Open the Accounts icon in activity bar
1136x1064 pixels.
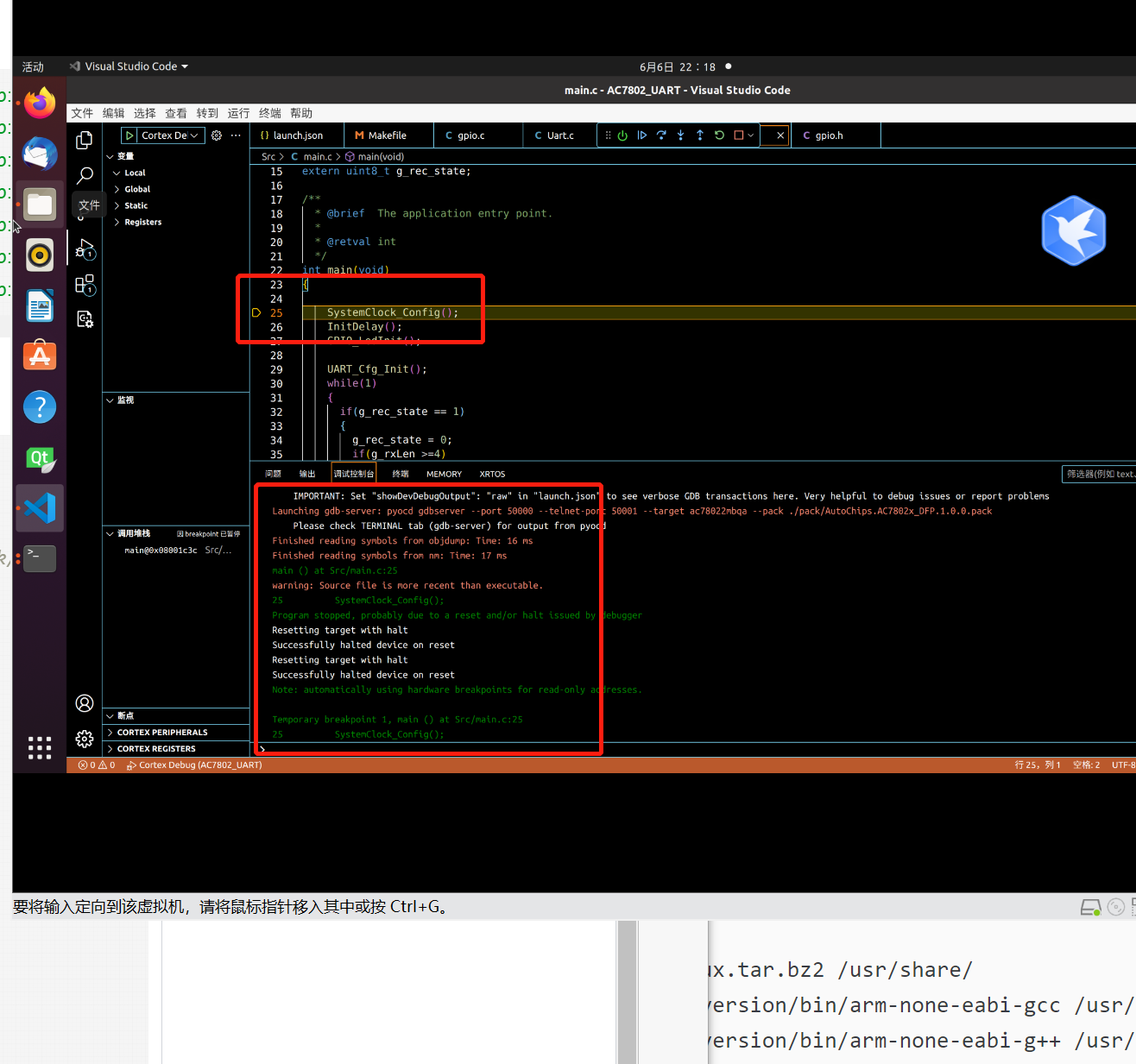[85, 703]
